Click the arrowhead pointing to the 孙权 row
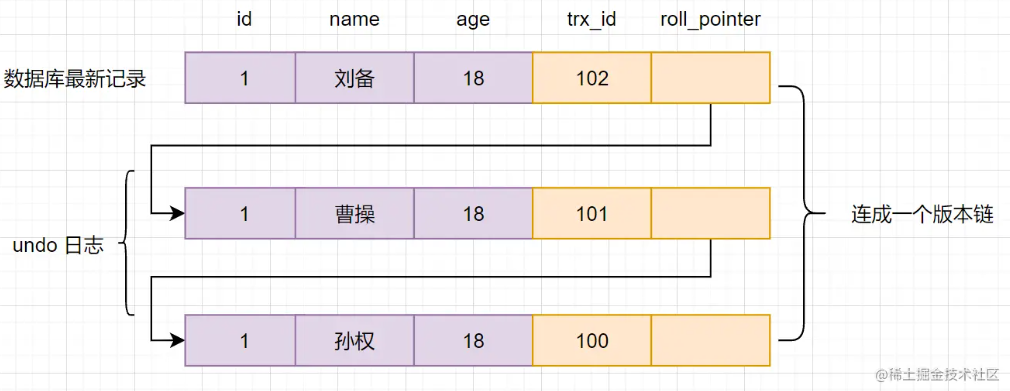 pyautogui.click(x=178, y=340)
